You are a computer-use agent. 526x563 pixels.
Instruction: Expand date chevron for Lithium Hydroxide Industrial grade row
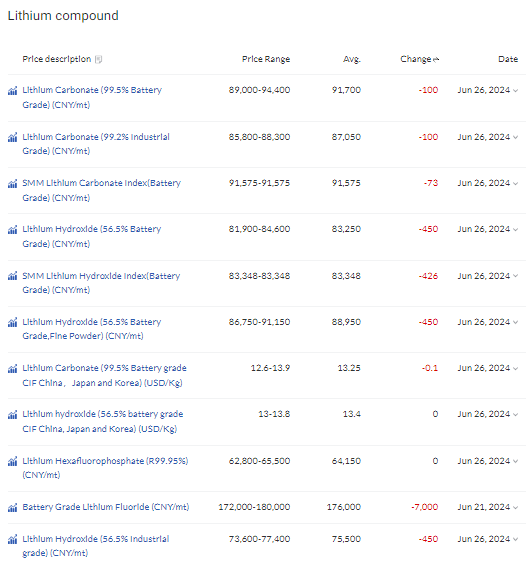[x=516, y=539]
